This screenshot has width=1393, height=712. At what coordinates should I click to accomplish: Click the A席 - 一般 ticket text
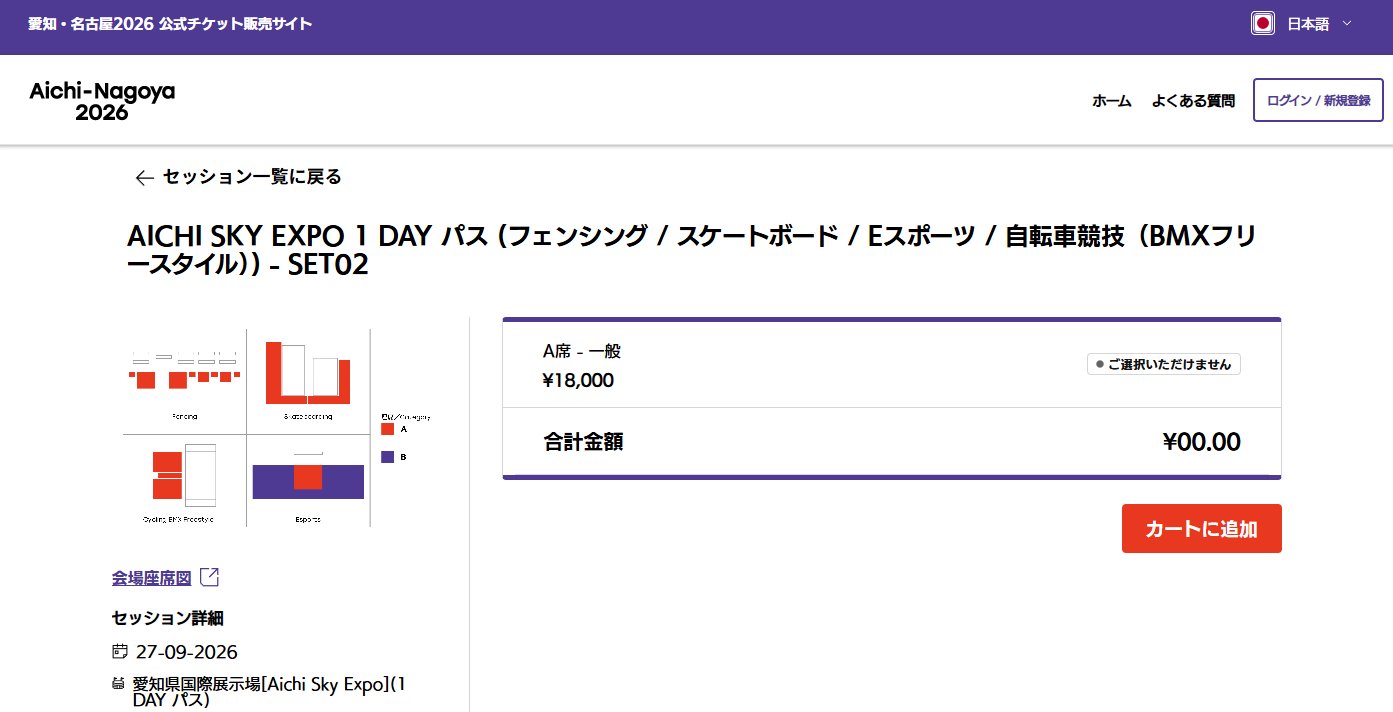click(x=582, y=351)
